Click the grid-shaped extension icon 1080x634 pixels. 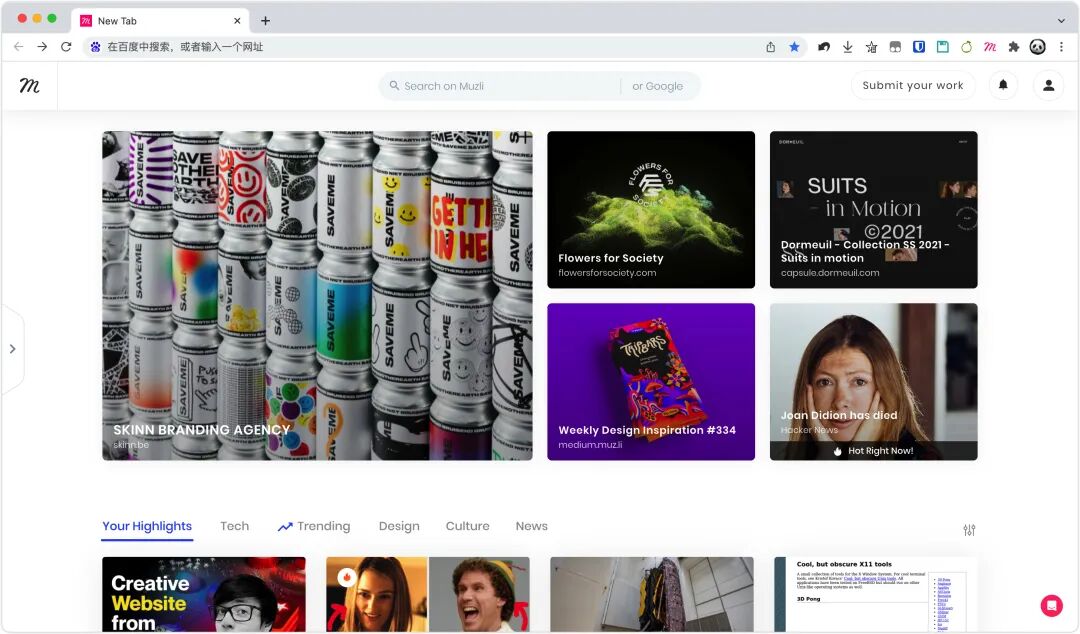(x=895, y=47)
